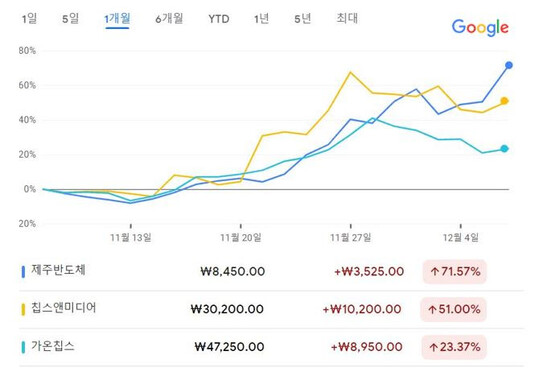The width and height of the screenshot is (539, 376).
Task: Click the teal endpoint dot on the chart
Action: (504, 149)
